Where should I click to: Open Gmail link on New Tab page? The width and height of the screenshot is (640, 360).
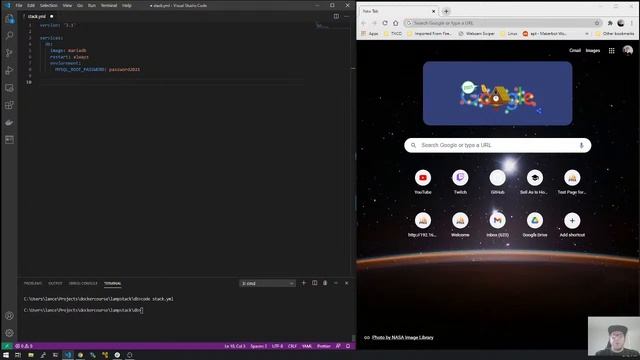click(575, 51)
